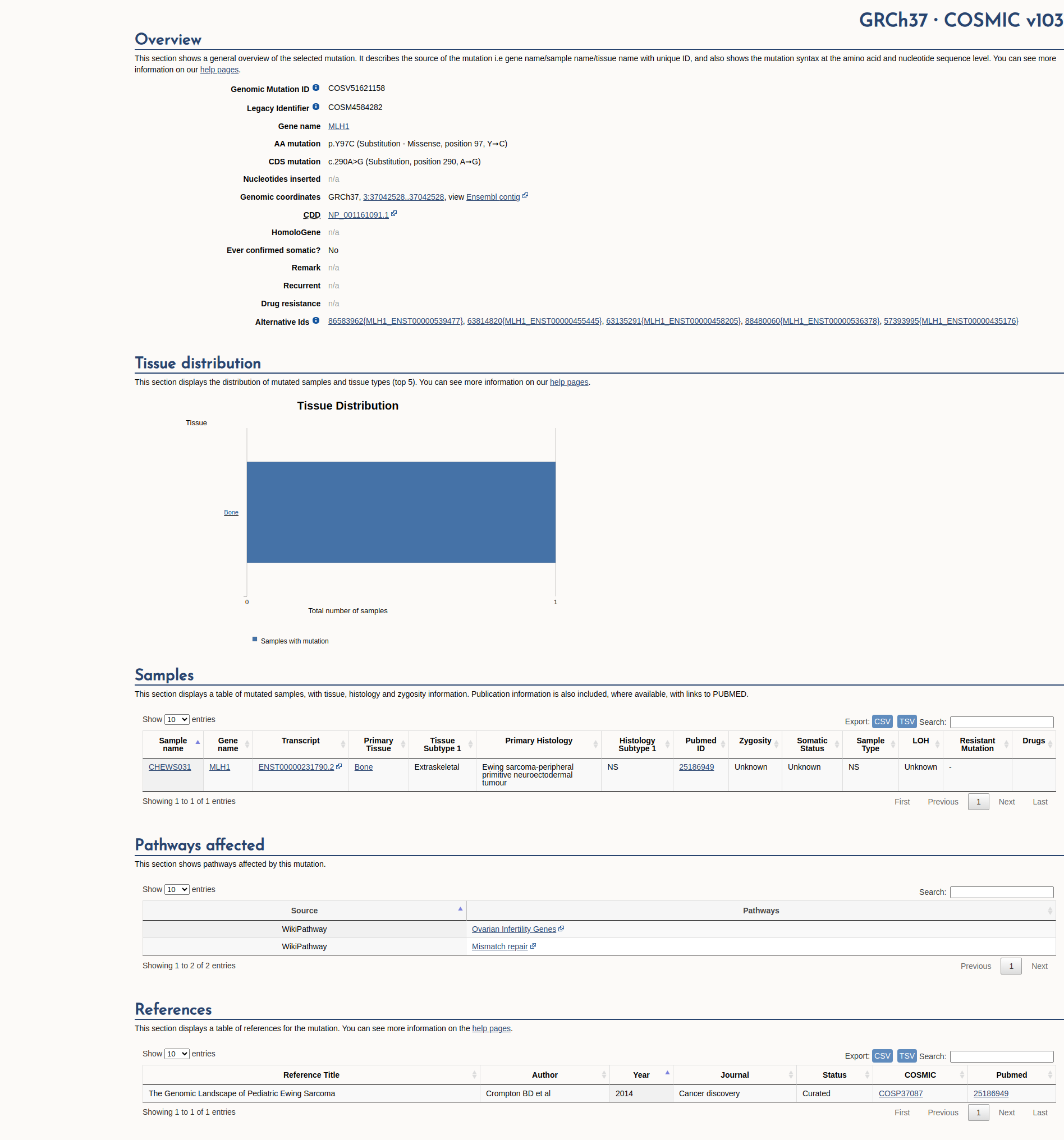1064x1140 pixels.
Task: Open alternative ID 88480060 MLH1_ENST00000536378
Action: tap(812, 321)
